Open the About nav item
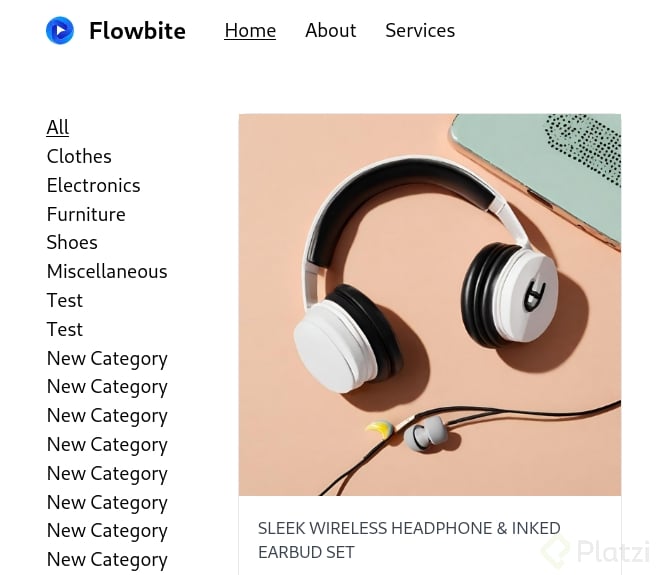The height and width of the screenshot is (575, 656). [331, 31]
